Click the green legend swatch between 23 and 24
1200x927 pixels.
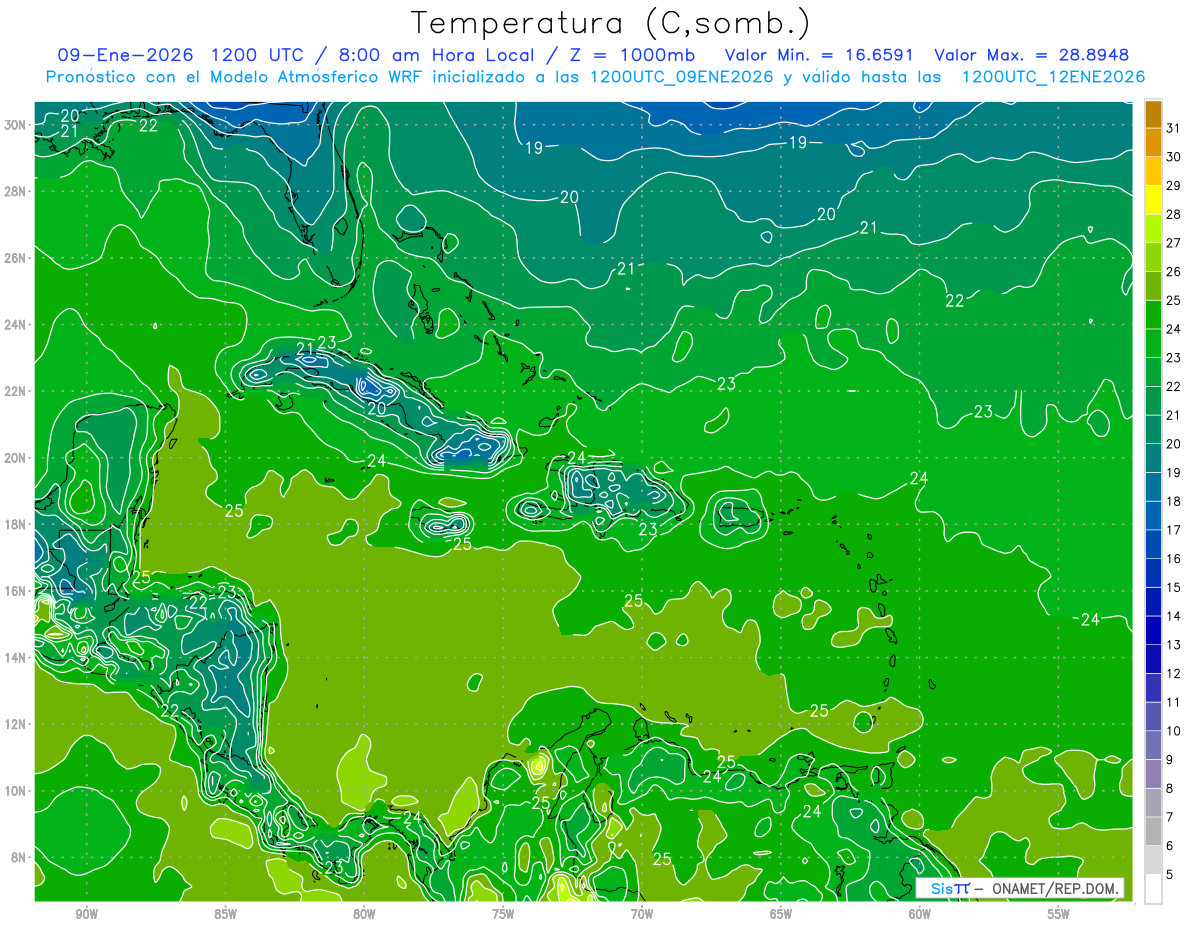(x=1153, y=344)
